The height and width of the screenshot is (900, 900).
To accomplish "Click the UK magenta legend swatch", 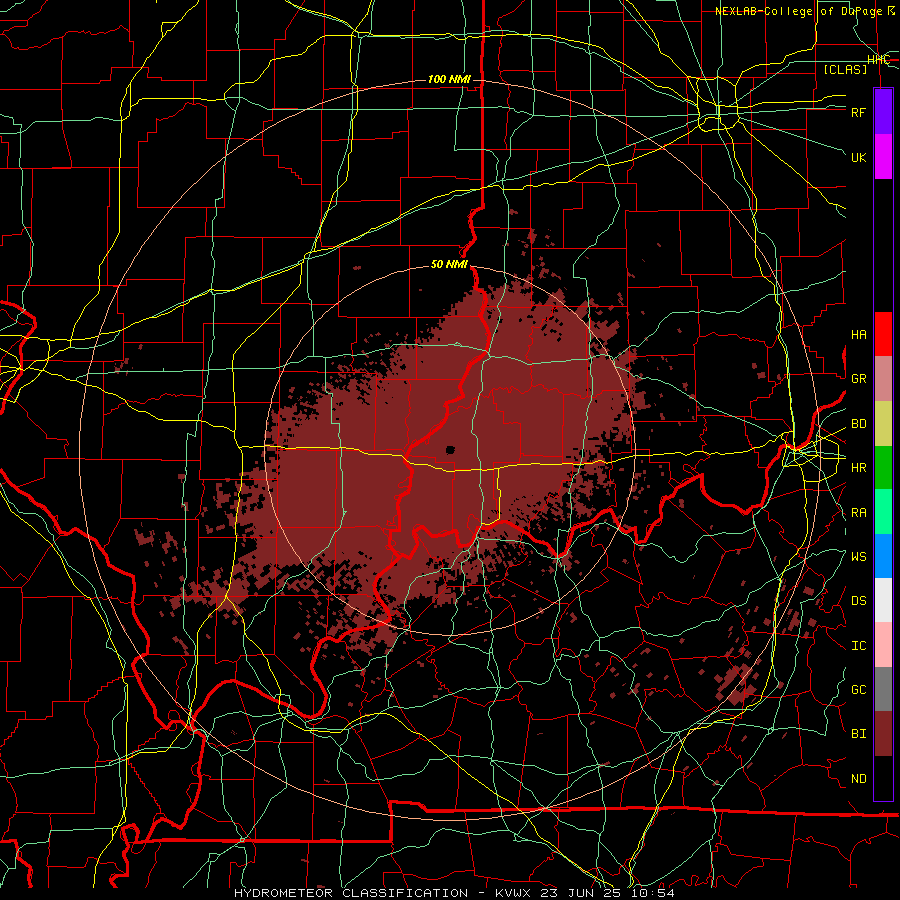I will (x=883, y=157).
